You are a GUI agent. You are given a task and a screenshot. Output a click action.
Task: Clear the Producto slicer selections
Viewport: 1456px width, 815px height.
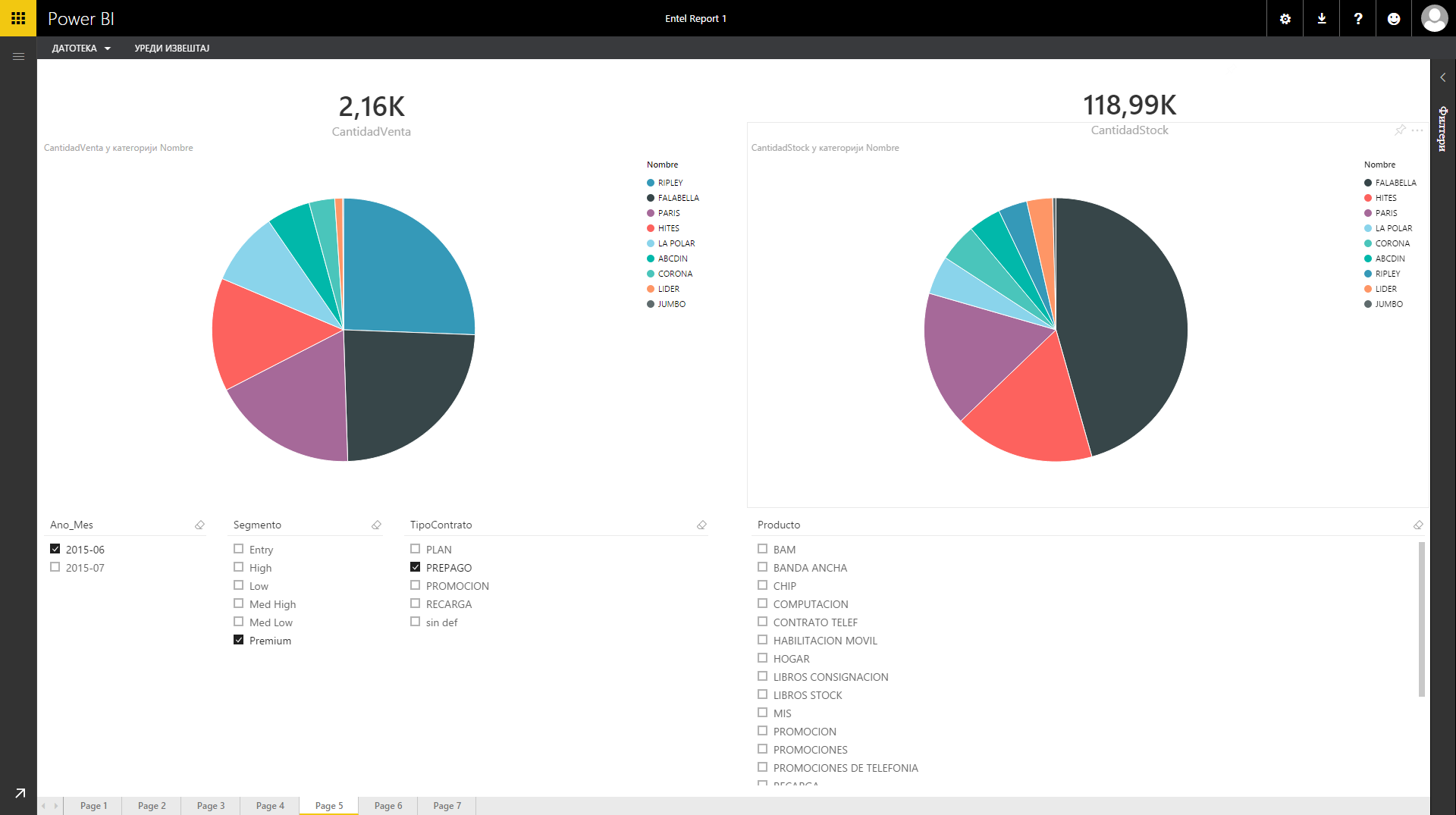(x=1418, y=525)
